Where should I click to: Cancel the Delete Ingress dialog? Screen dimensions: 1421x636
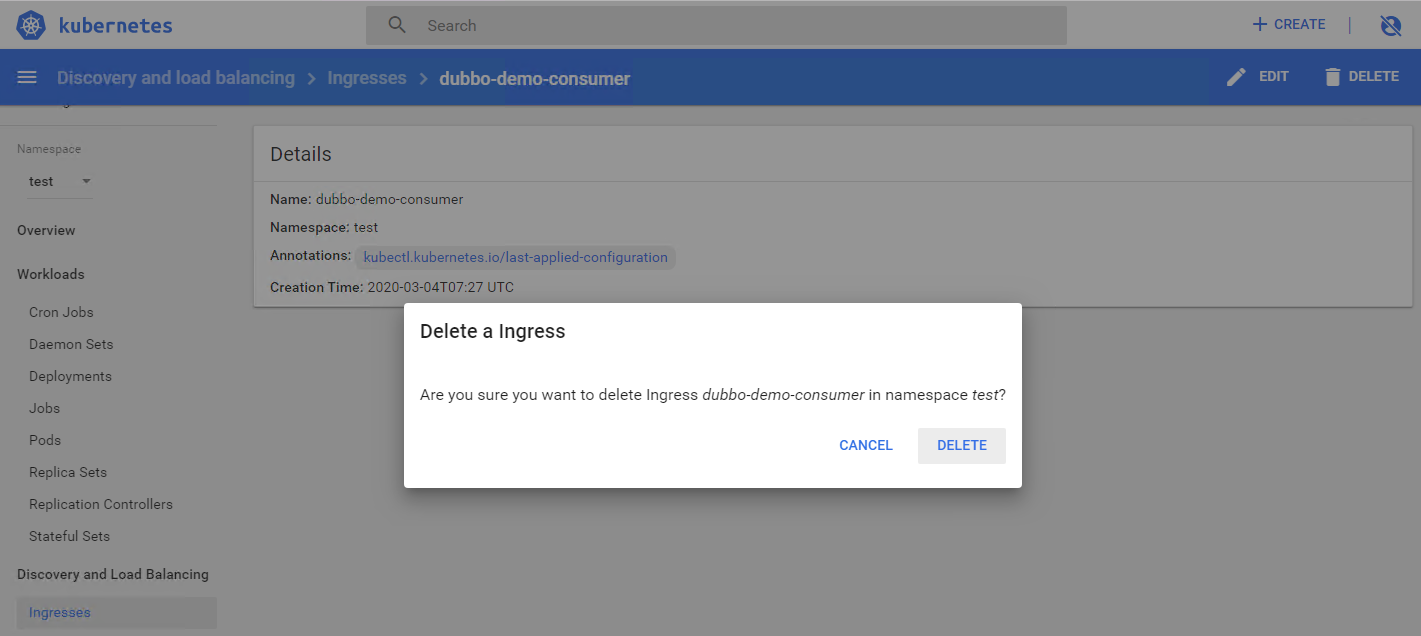click(865, 446)
